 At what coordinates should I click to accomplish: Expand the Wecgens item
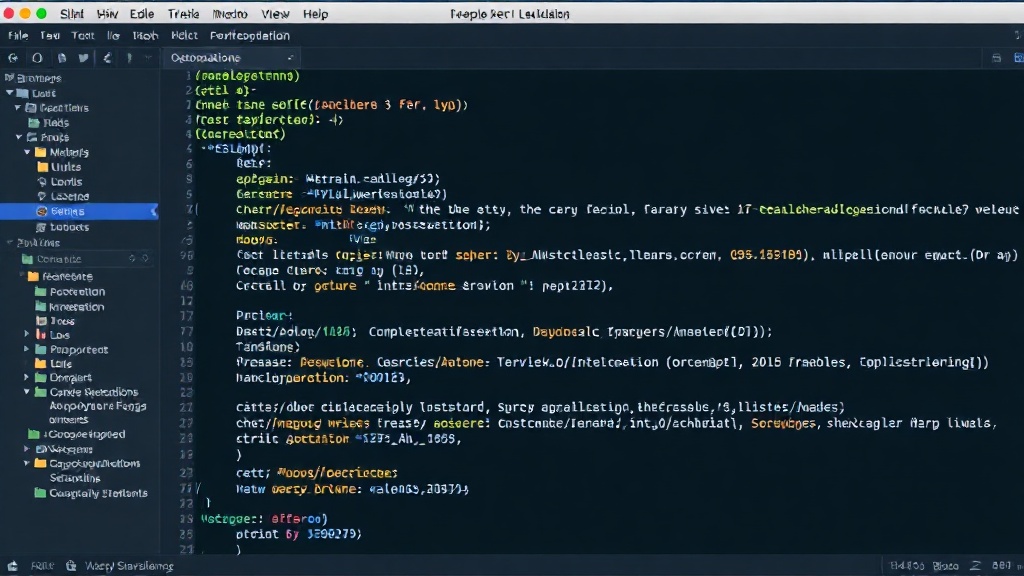27,449
